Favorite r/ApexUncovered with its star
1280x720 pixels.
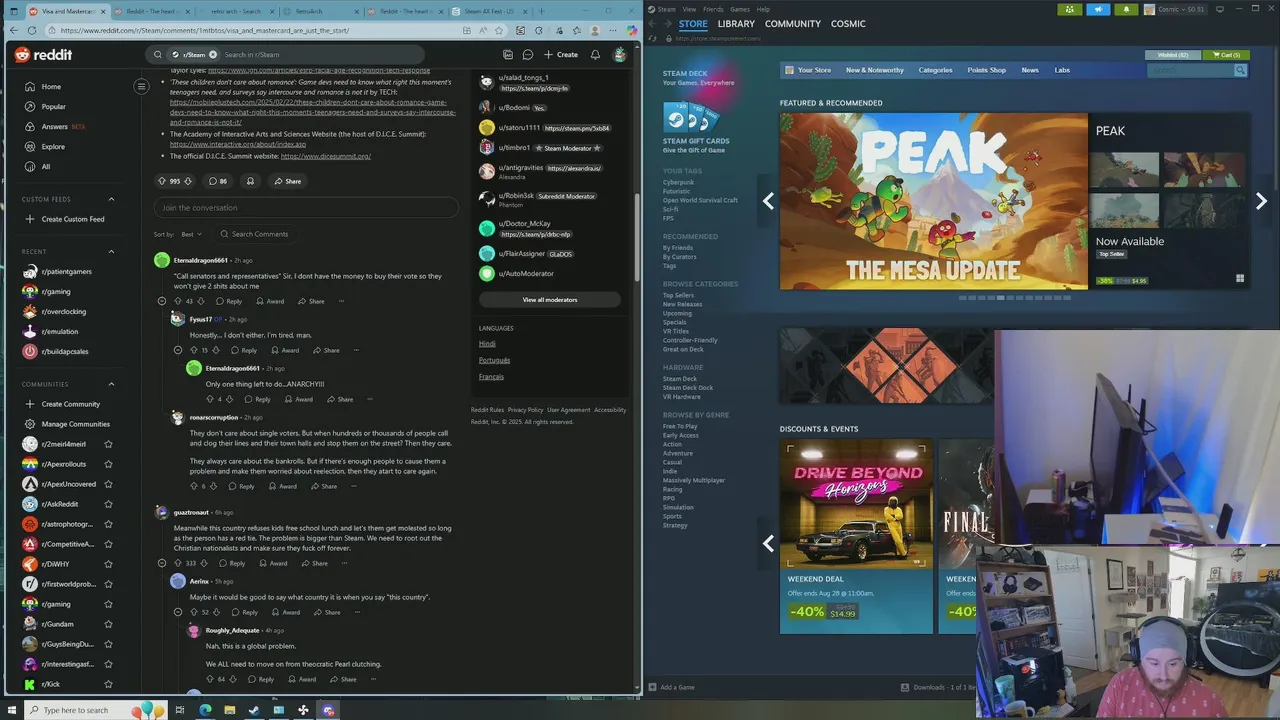pos(108,484)
